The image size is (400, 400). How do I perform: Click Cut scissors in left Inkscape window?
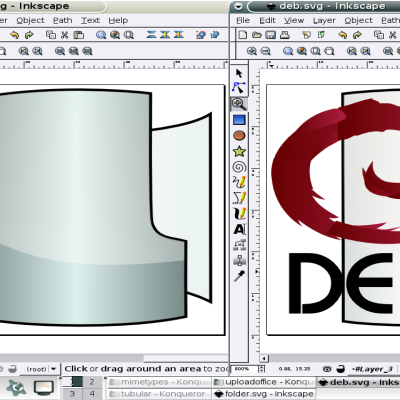tap(65, 35)
